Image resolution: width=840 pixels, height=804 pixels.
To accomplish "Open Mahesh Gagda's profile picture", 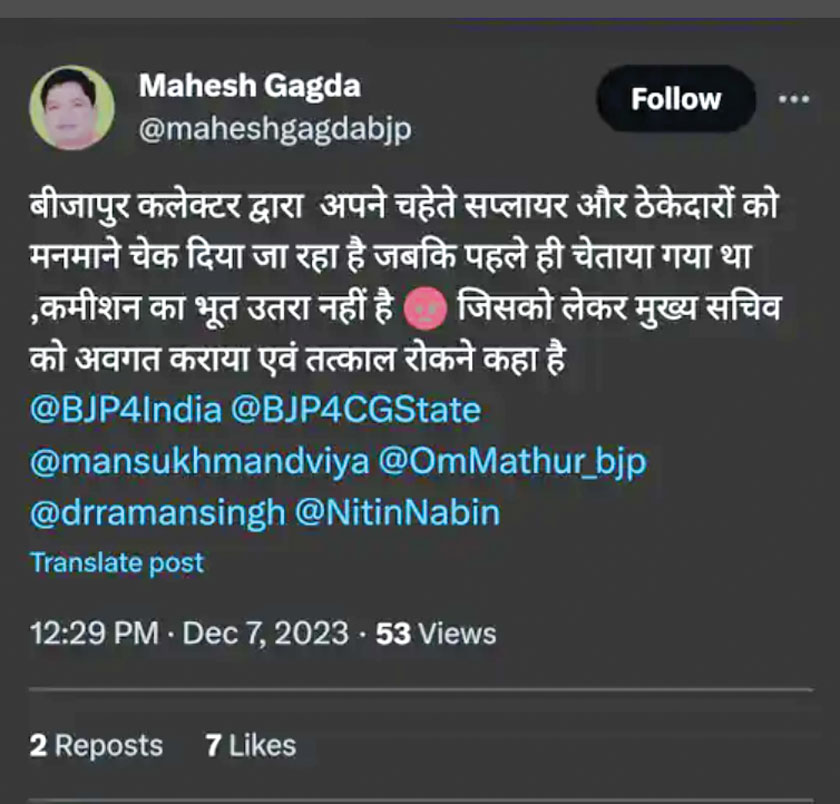I will (x=71, y=108).
